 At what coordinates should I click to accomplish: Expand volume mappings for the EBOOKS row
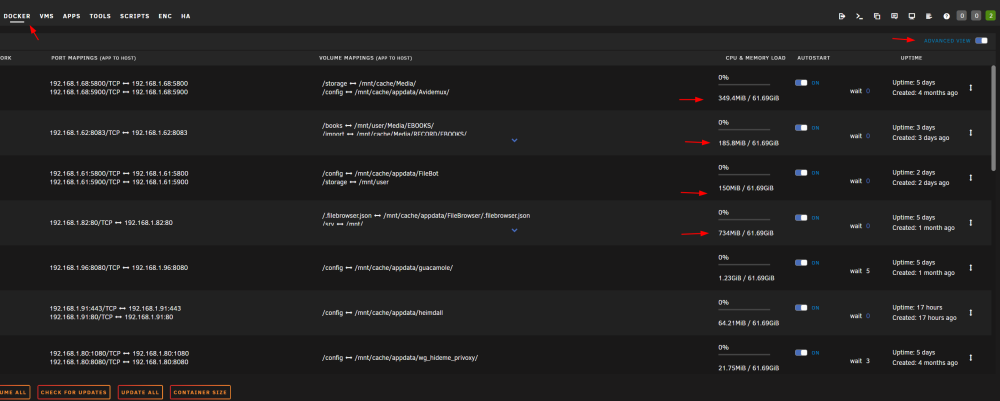click(x=515, y=140)
